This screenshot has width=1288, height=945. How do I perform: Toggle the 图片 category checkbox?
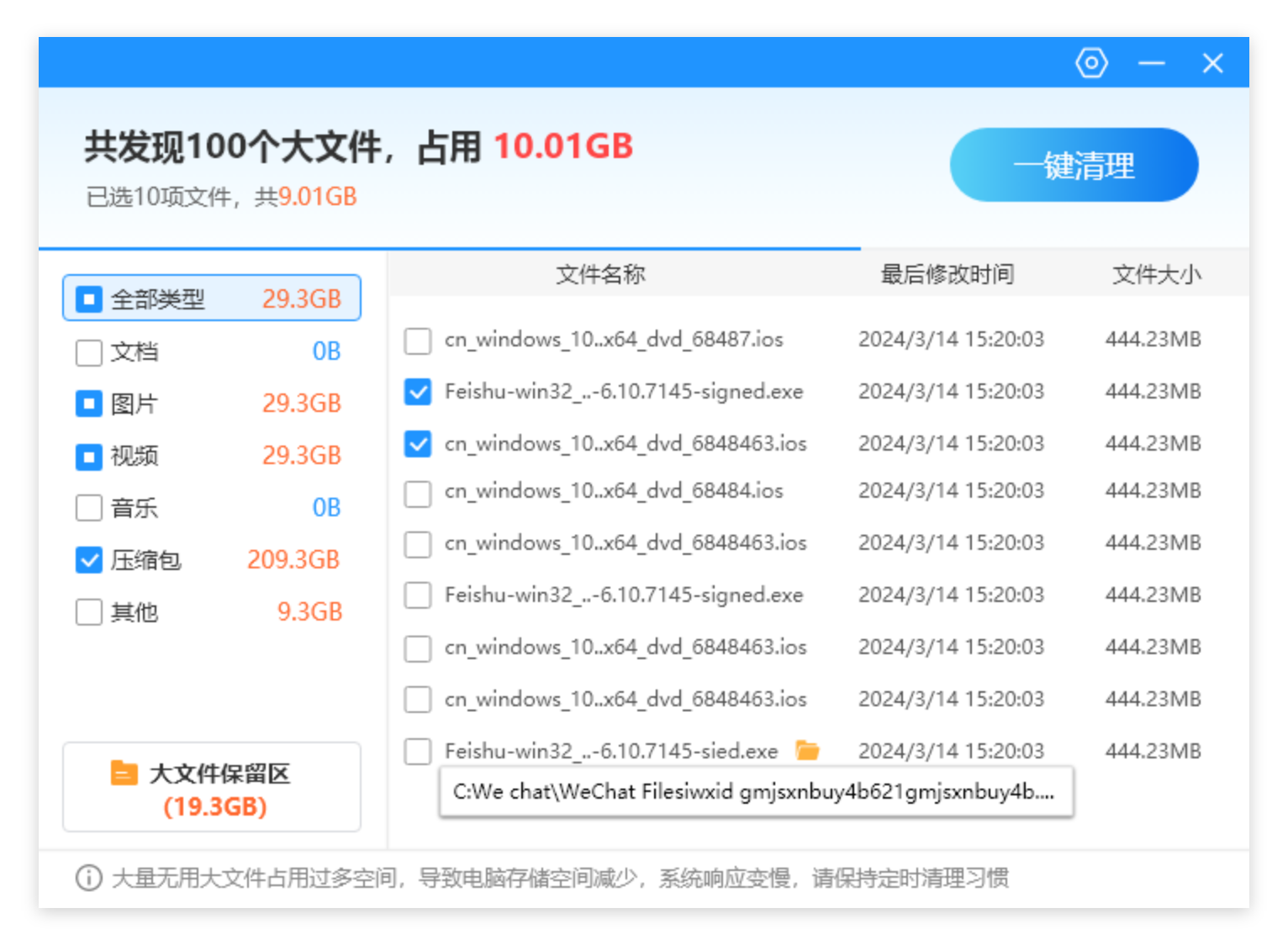[x=88, y=404]
